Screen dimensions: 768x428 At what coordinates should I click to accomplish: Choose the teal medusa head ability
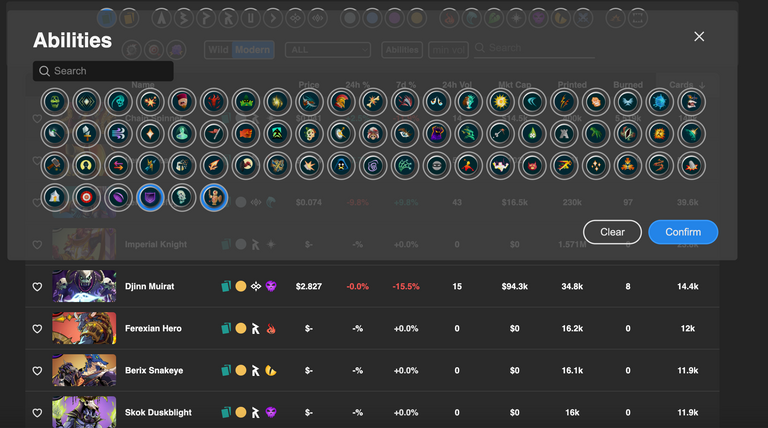[x=469, y=102]
